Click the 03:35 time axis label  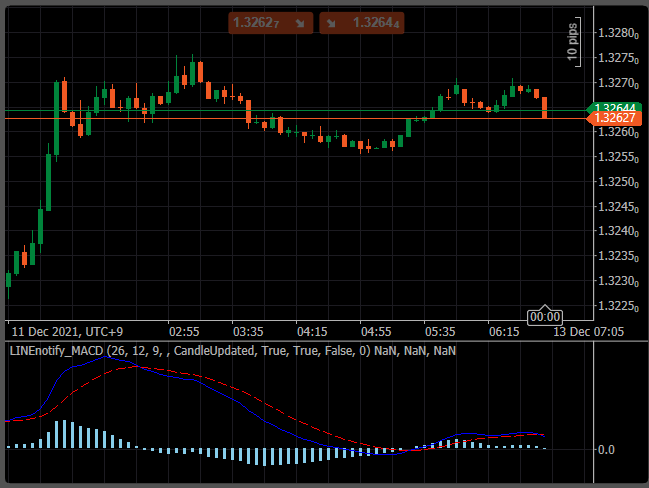pos(248,332)
